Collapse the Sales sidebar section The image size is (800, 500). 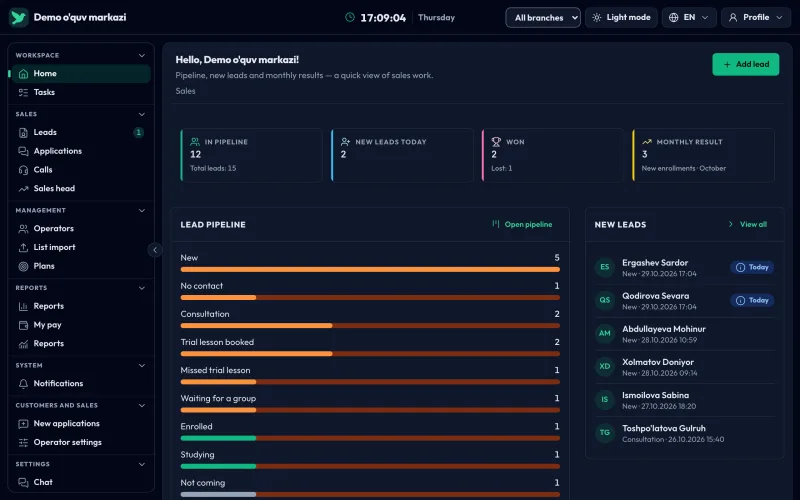point(142,114)
